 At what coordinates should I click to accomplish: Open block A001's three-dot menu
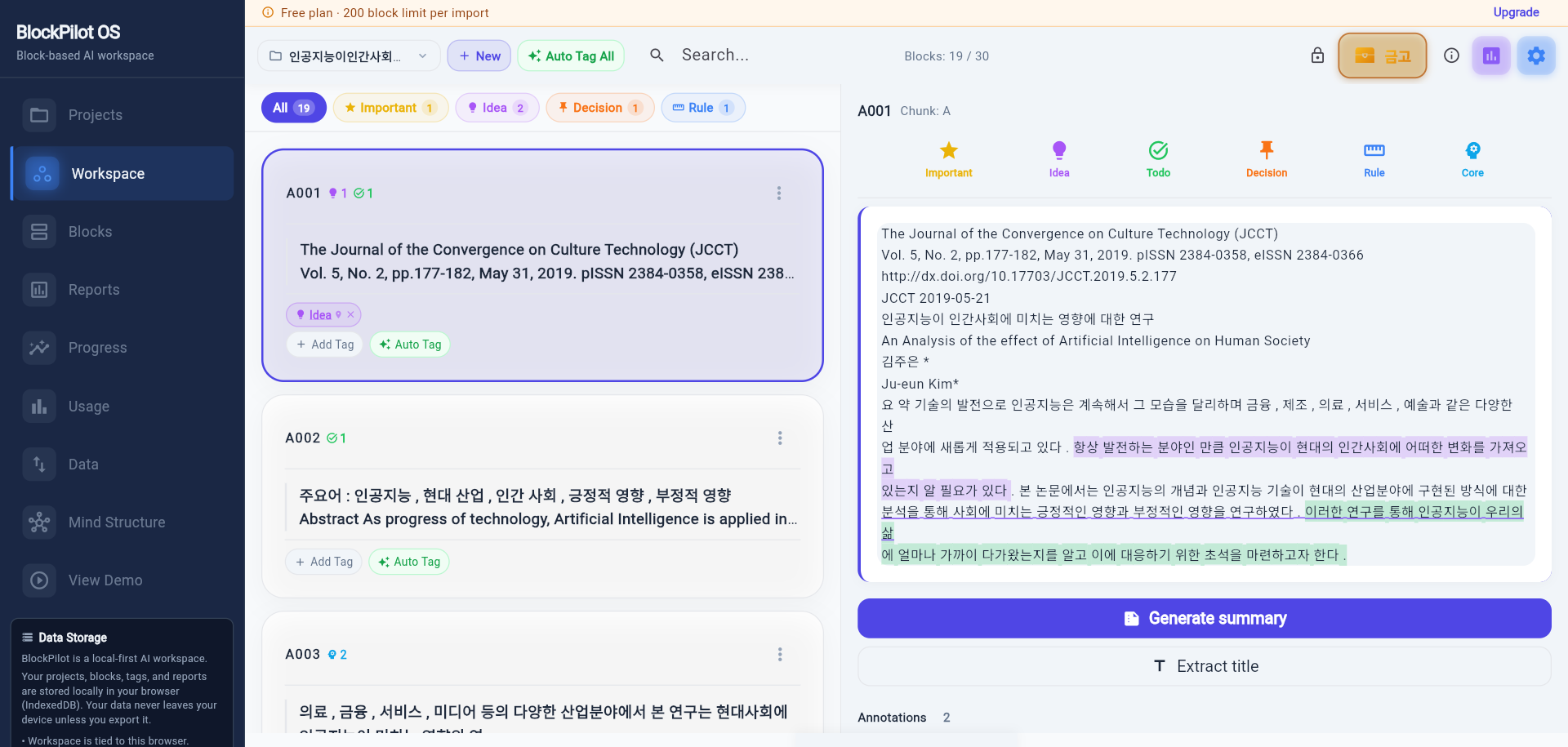point(779,193)
